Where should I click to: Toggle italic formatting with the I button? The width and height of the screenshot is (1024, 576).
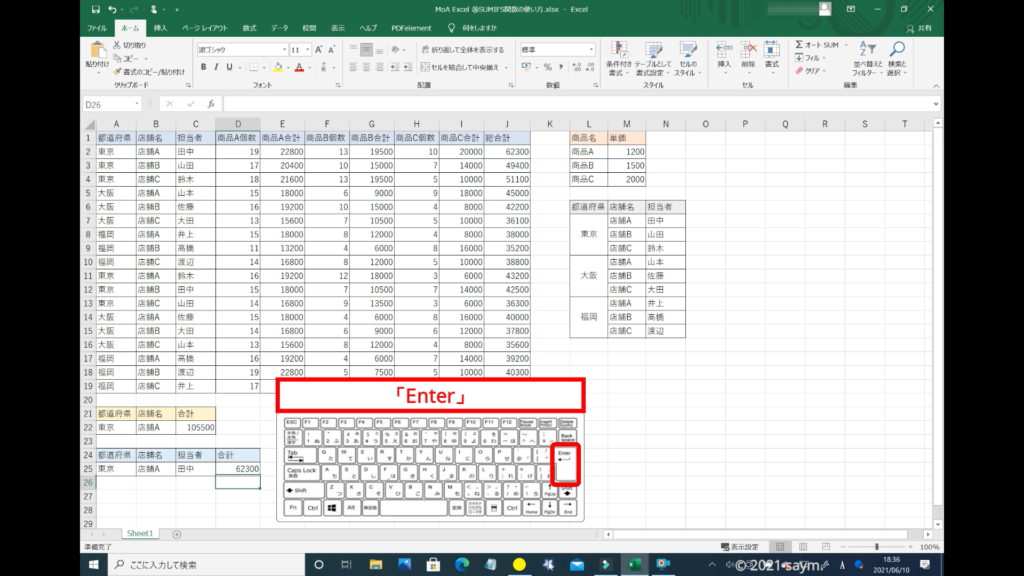point(216,67)
